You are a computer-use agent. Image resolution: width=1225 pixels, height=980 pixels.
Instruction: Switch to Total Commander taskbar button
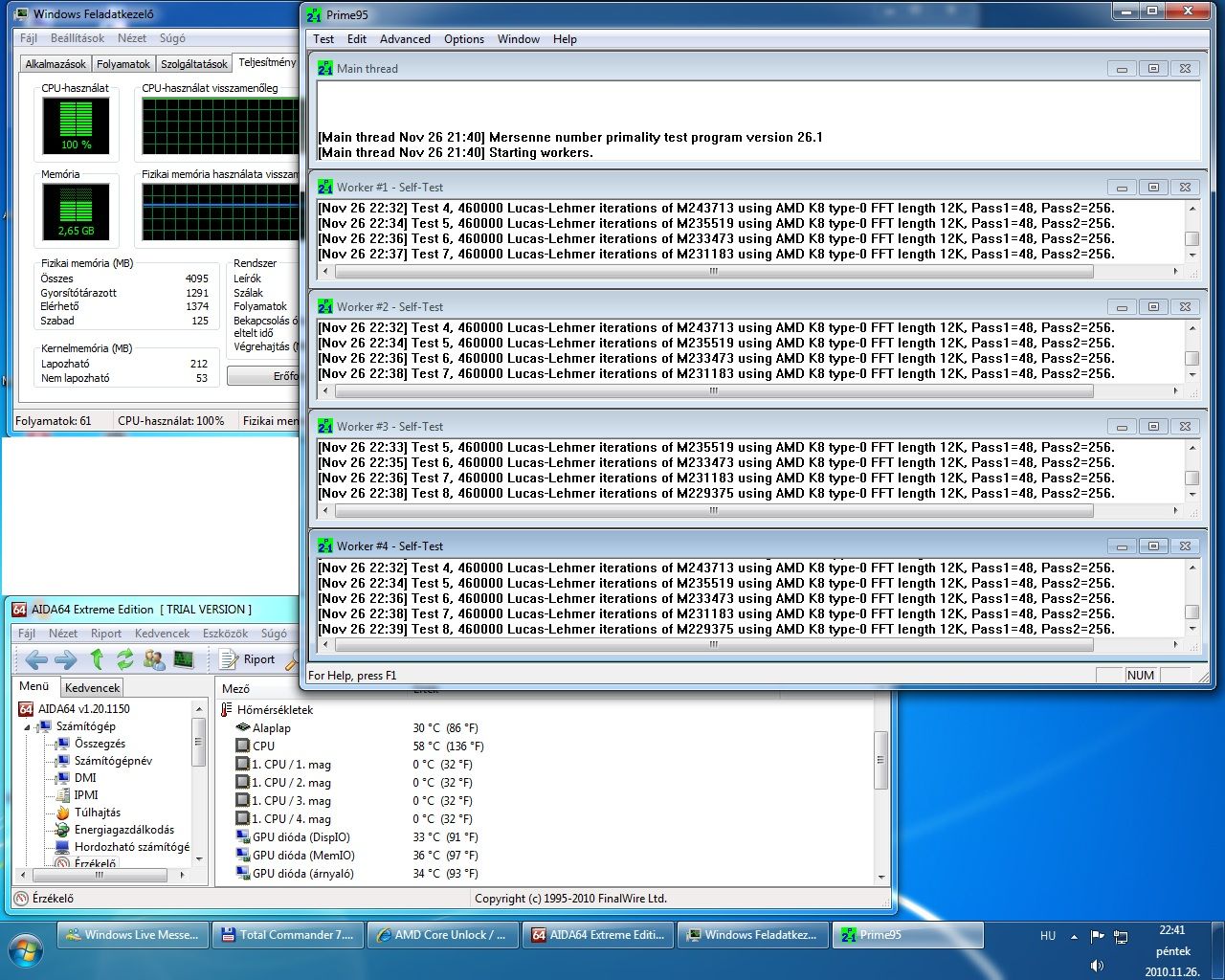(286, 935)
